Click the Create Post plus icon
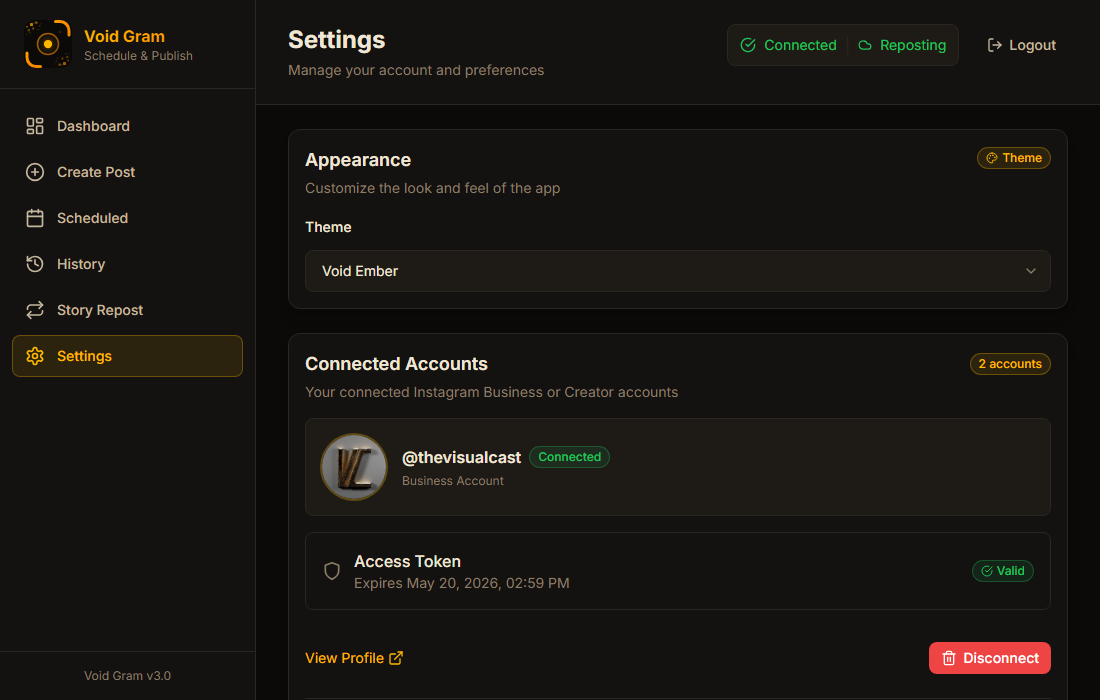1100x700 pixels. [x=34, y=172]
